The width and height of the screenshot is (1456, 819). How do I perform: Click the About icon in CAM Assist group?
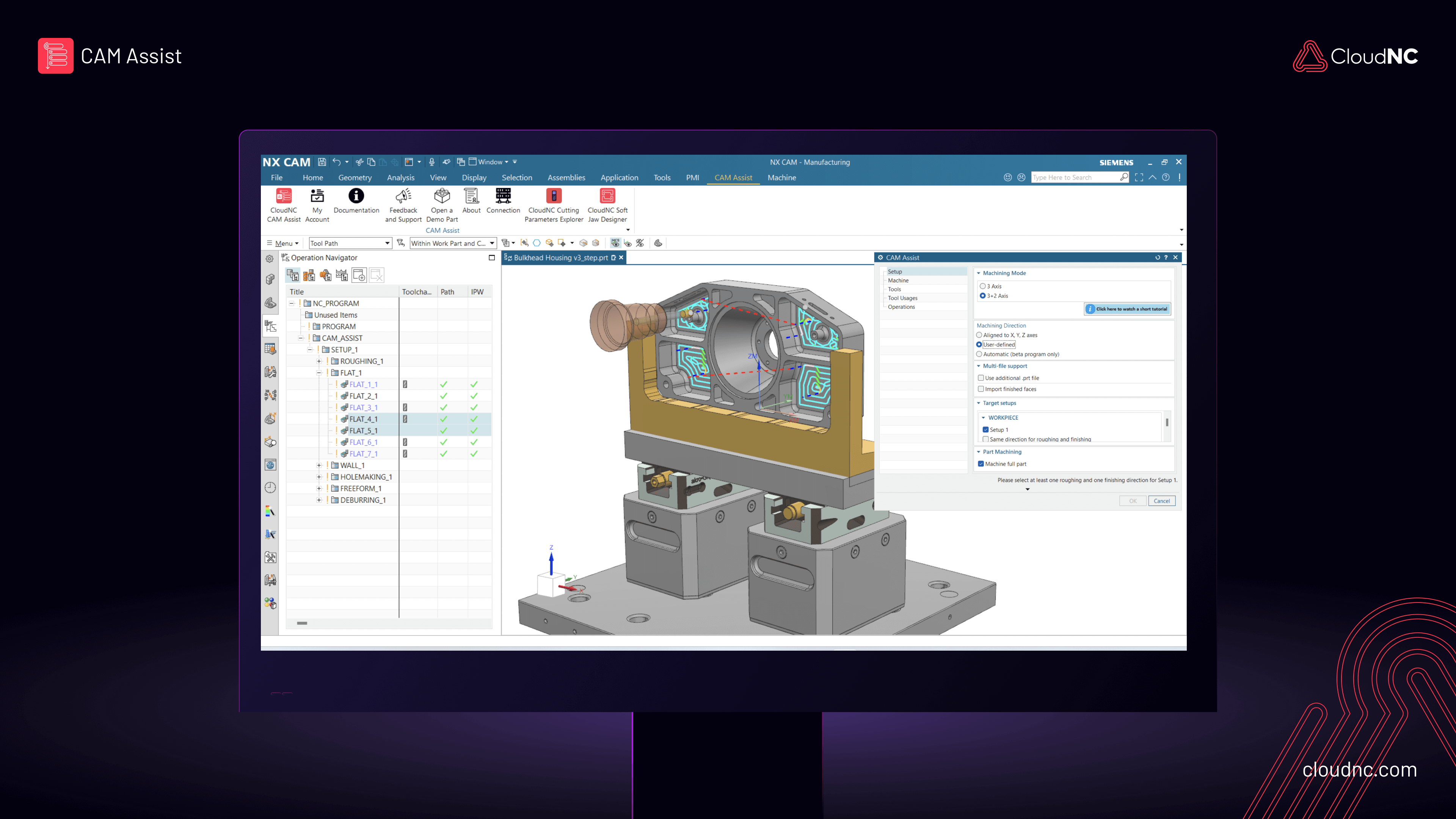click(x=471, y=201)
